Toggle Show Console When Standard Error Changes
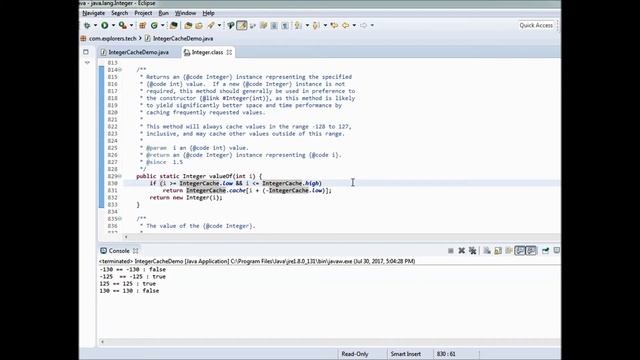Screen dimensions: 640x360 pyautogui.click(x=531, y=251)
